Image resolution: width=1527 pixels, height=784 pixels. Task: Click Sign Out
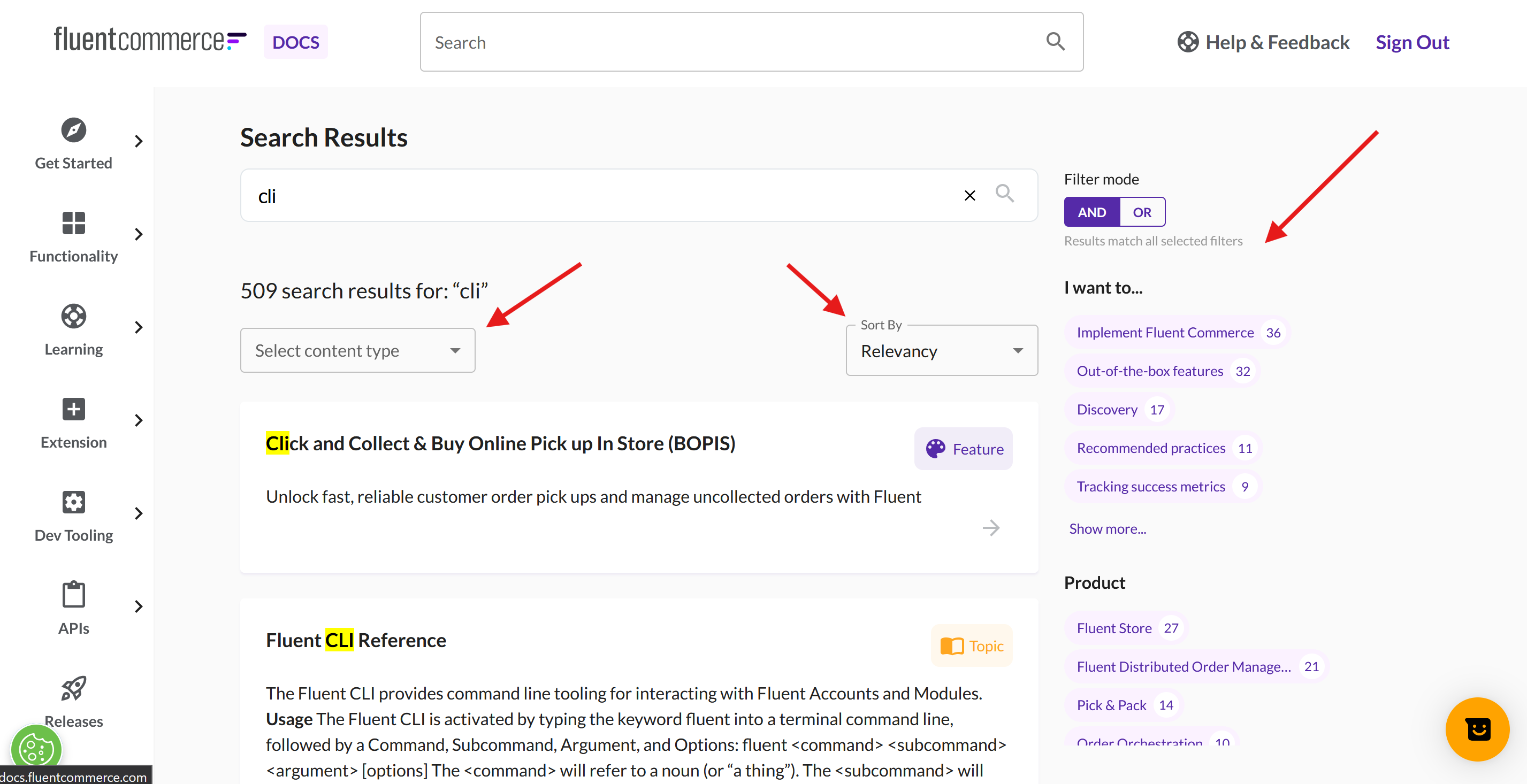[1412, 42]
